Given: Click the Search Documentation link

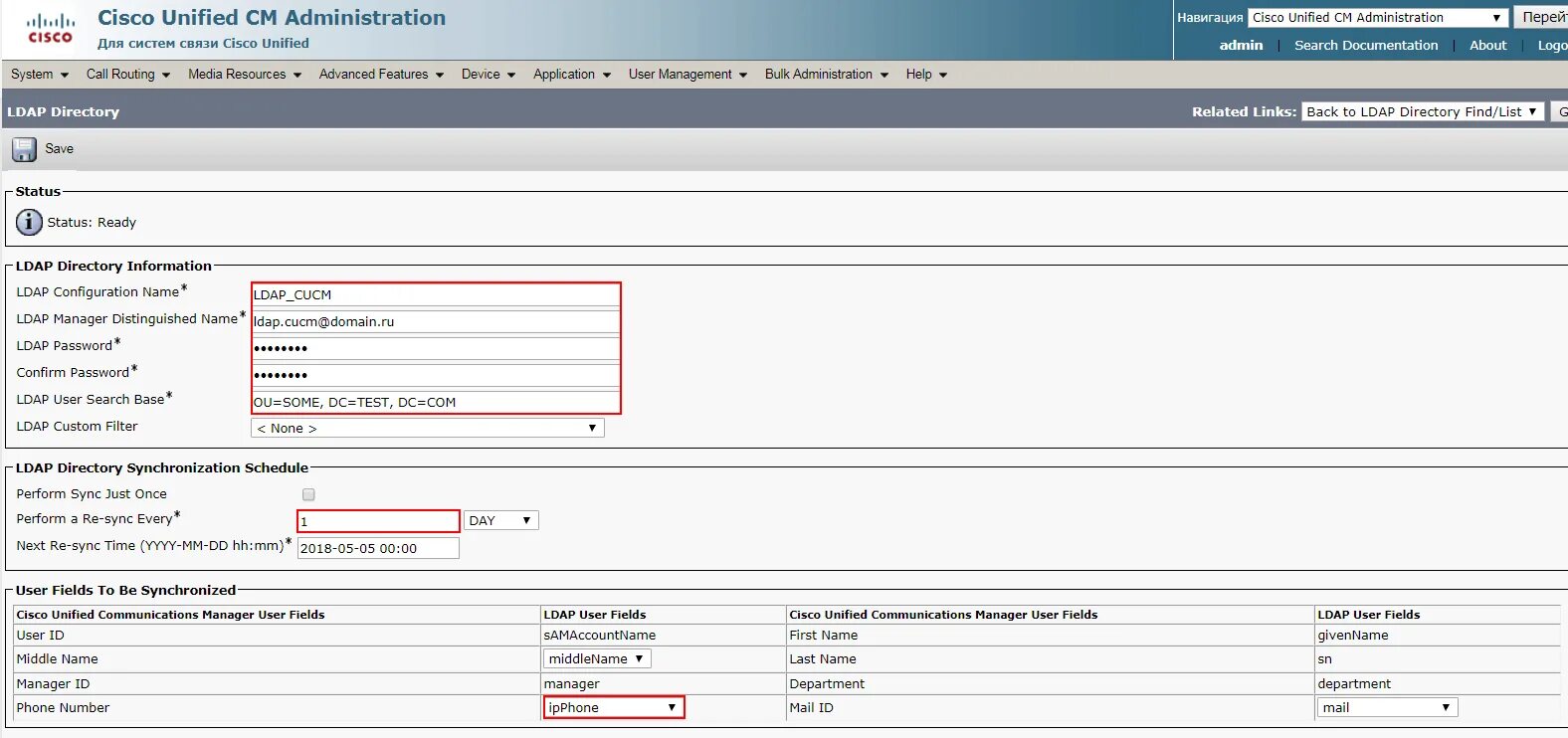Looking at the screenshot, I should 1366,45.
